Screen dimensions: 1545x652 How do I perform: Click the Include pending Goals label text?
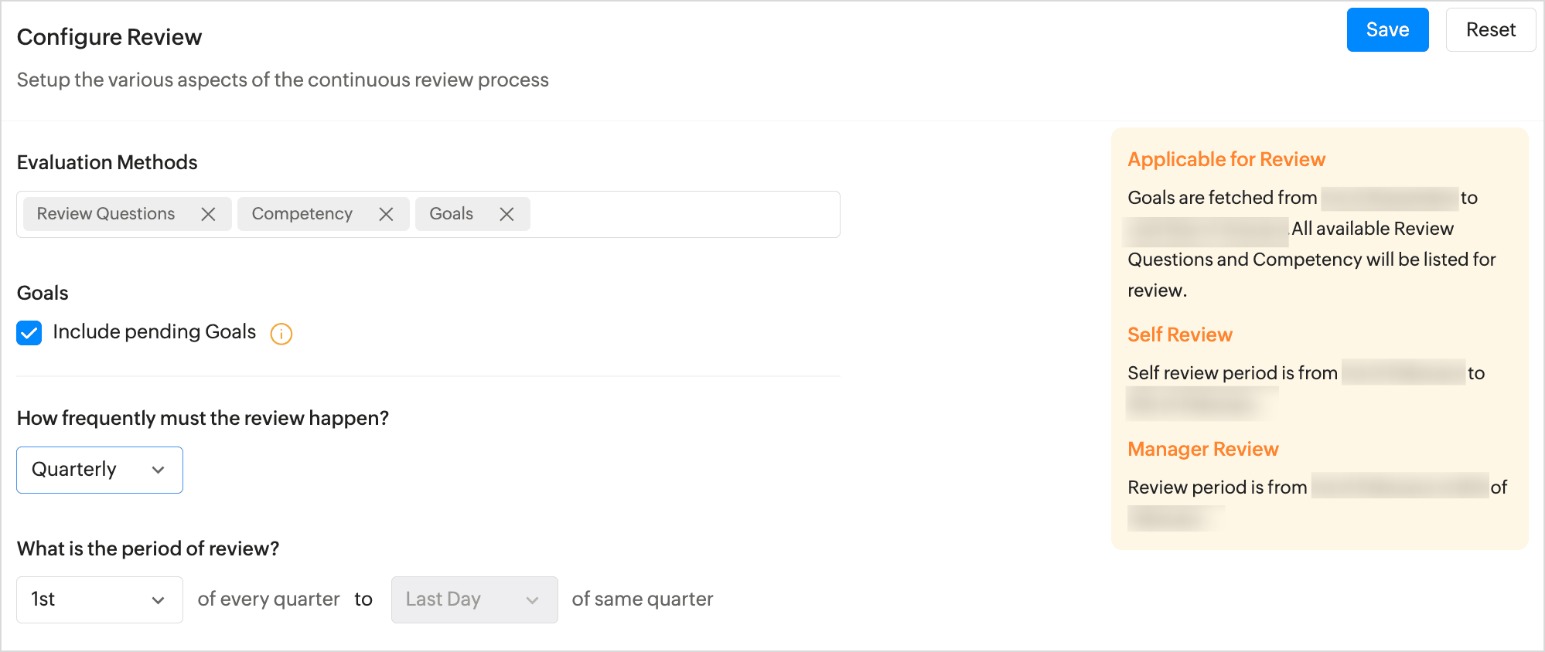click(x=154, y=332)
